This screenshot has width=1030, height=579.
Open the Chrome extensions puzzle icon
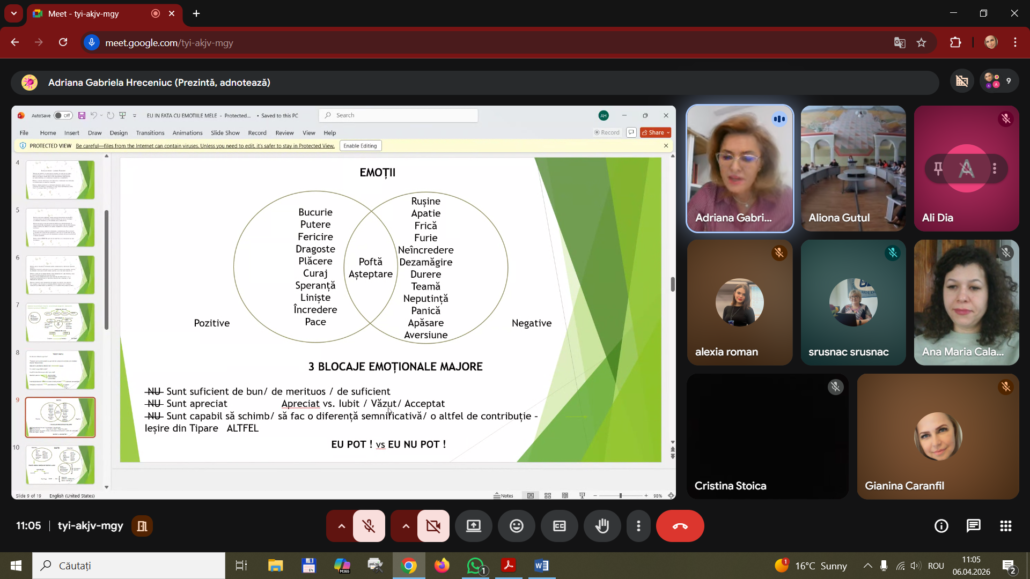(x=956, y=43)
